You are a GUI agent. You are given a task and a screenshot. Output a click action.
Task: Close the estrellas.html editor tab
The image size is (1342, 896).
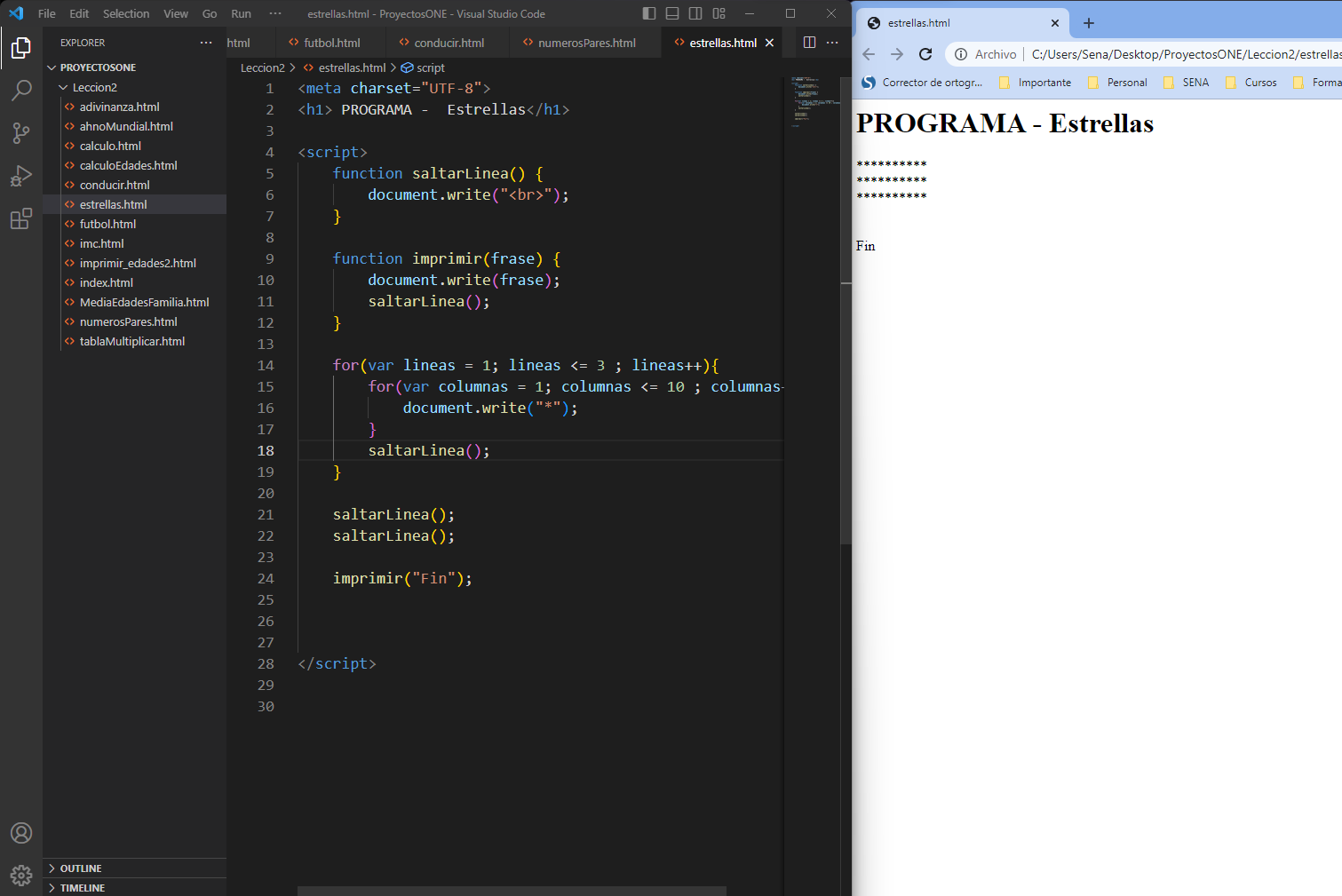(x=769, y=43)
